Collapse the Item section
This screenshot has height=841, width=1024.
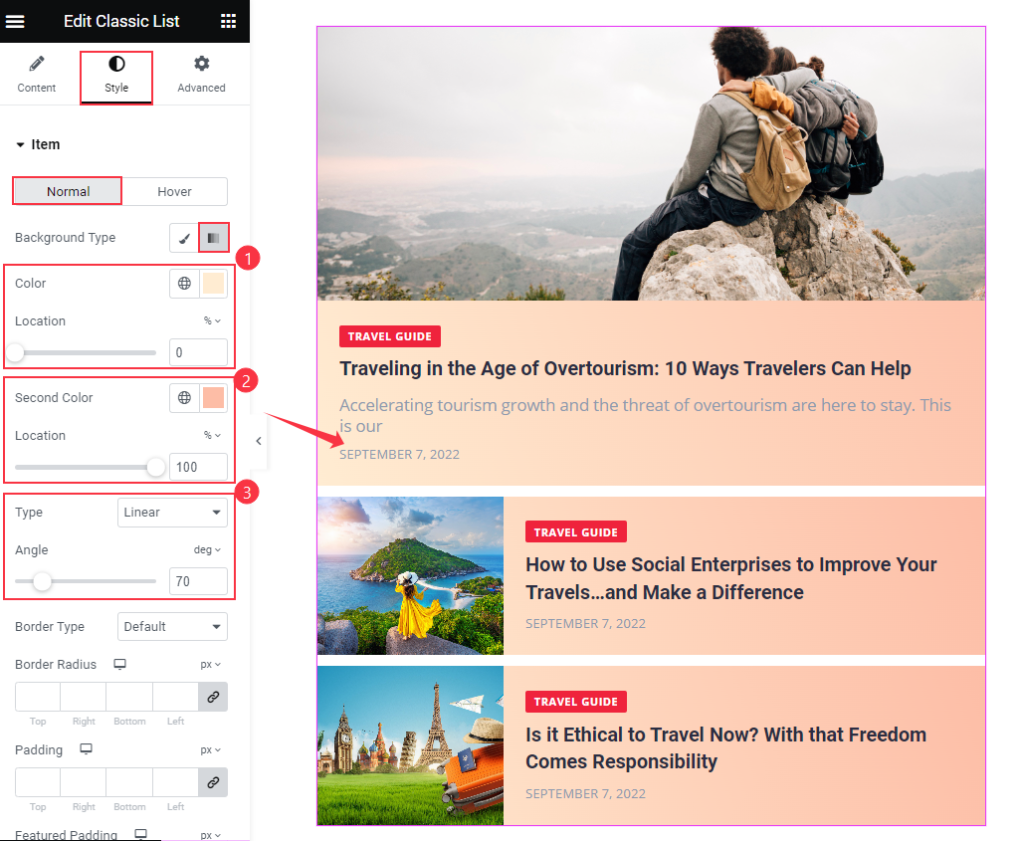[38, 144]
